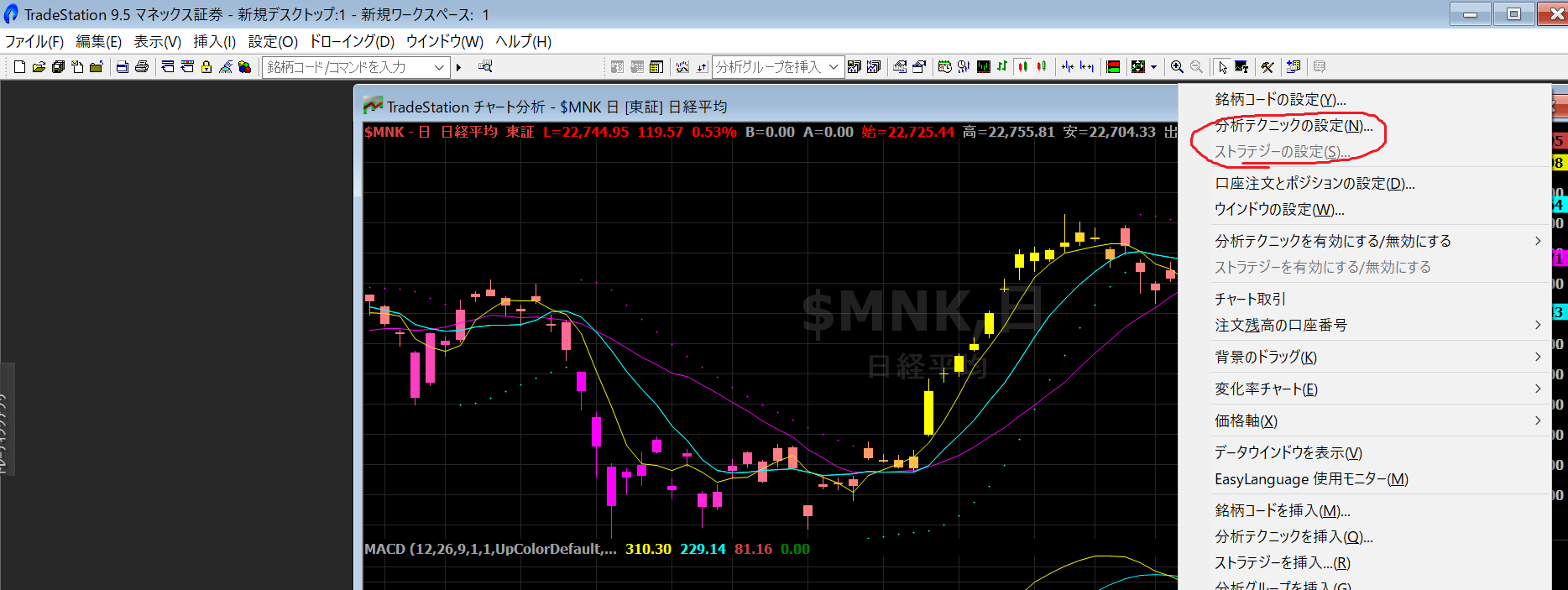This screenshot has height=590, width=1568.
Task: Select the black-and-green bar chart type icon
Action: click(983, 67)
